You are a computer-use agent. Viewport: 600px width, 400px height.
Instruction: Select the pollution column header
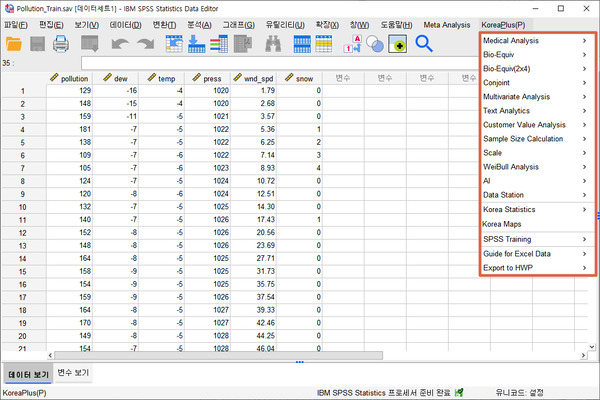tap(70, 78)
